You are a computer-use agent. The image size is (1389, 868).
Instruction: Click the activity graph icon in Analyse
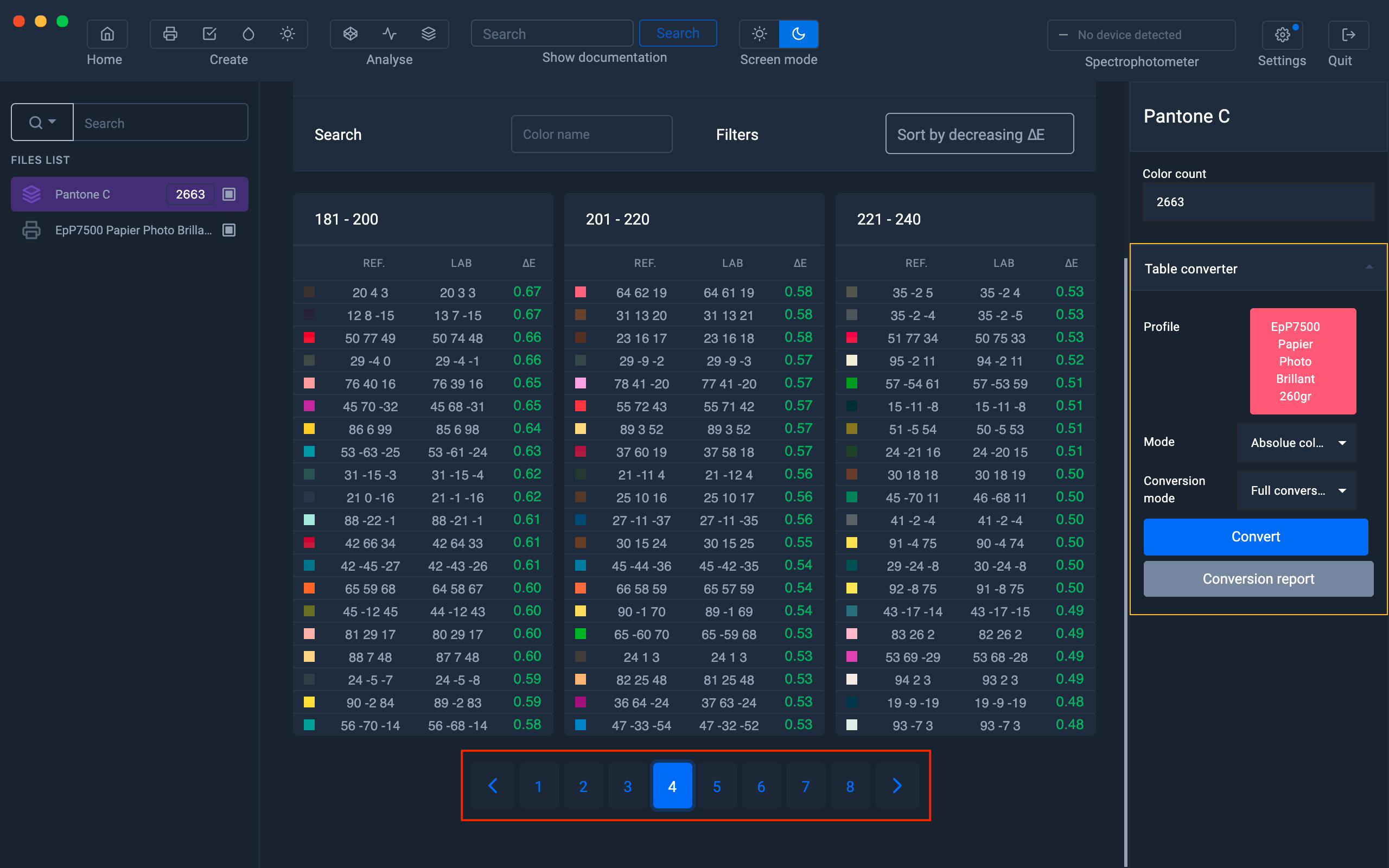[x=390, y=34]
